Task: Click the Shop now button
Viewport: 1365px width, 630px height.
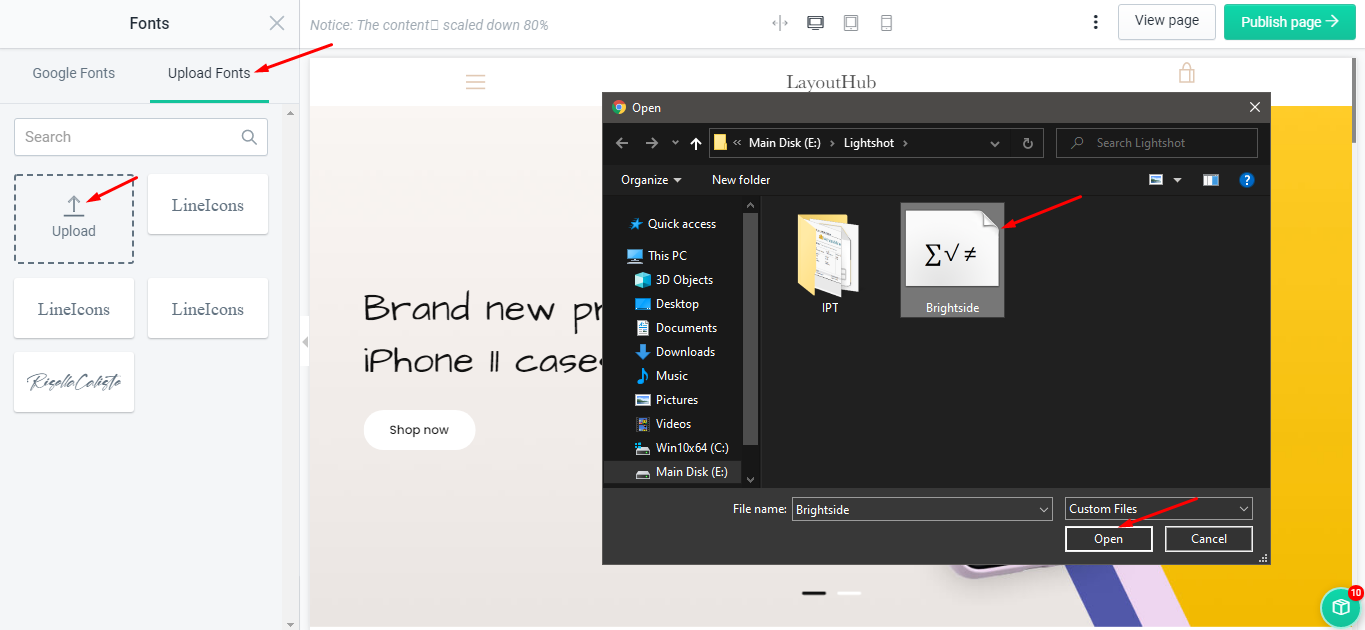Action: 419,430
